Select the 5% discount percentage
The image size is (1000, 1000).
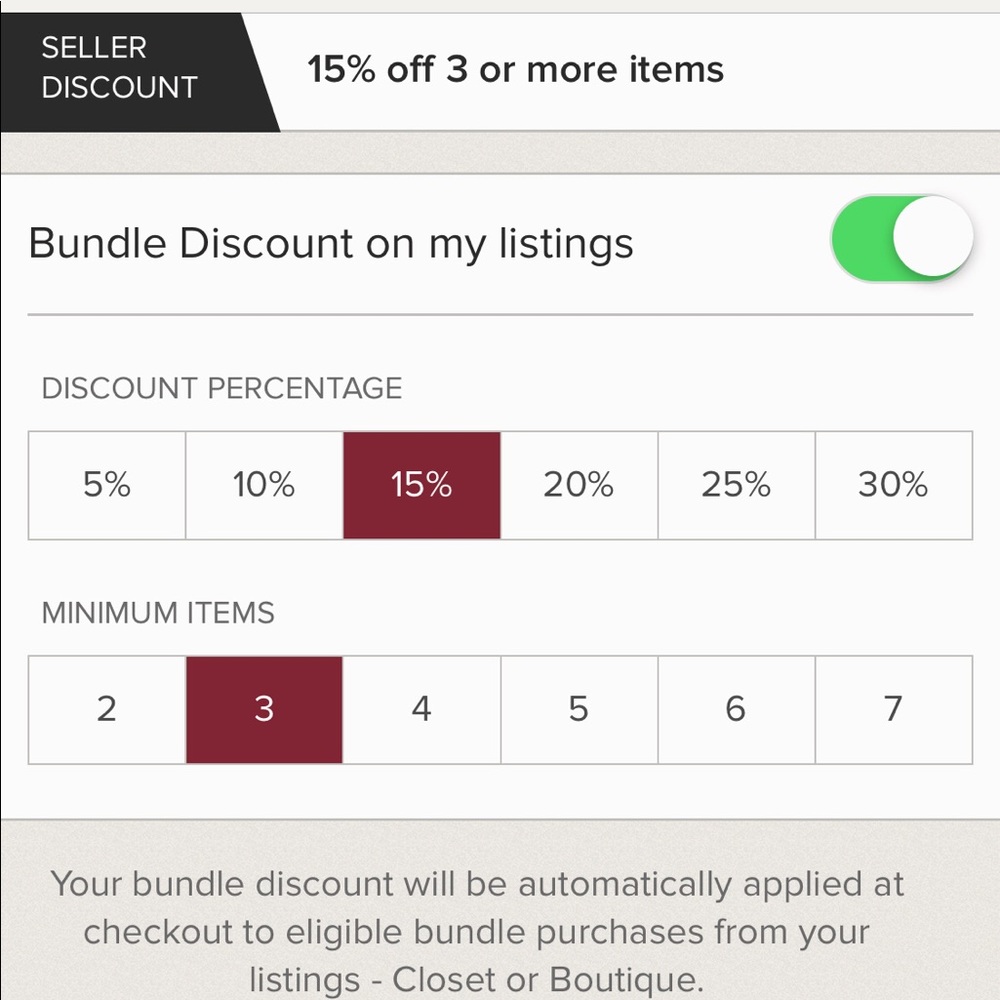point(107,485)
